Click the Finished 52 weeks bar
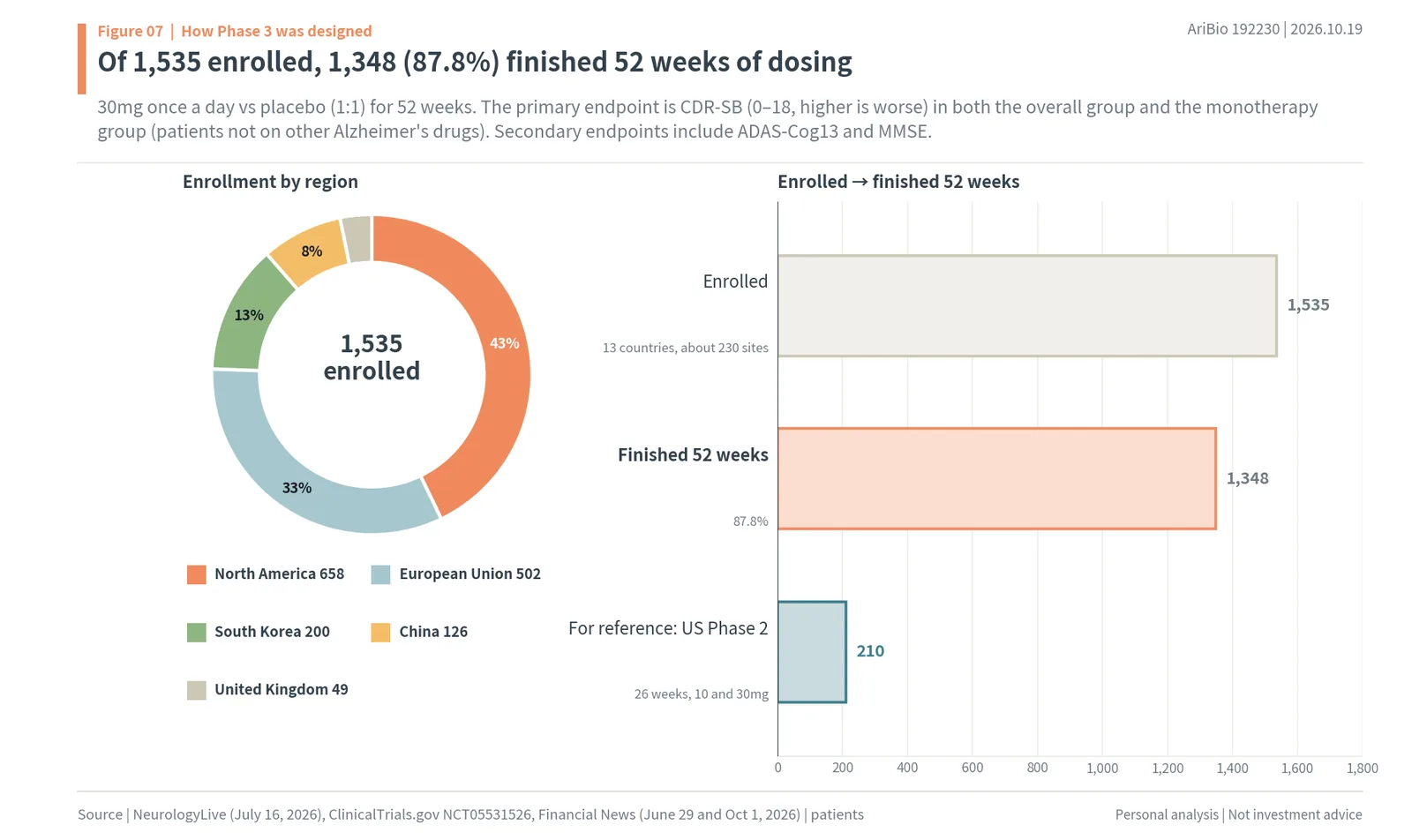 click(x=997, y=479)
